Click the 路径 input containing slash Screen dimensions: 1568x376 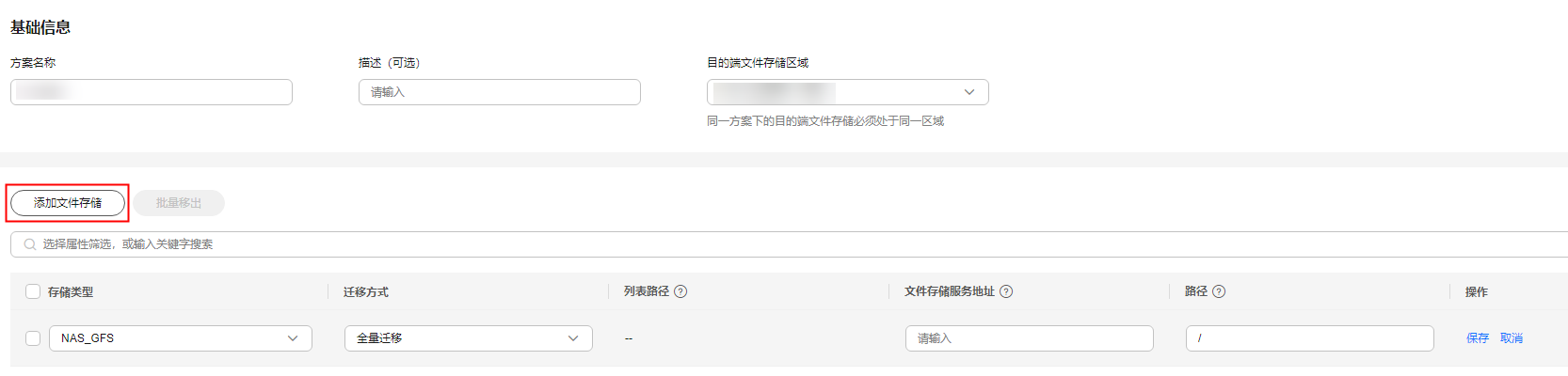pos(1310,338)
